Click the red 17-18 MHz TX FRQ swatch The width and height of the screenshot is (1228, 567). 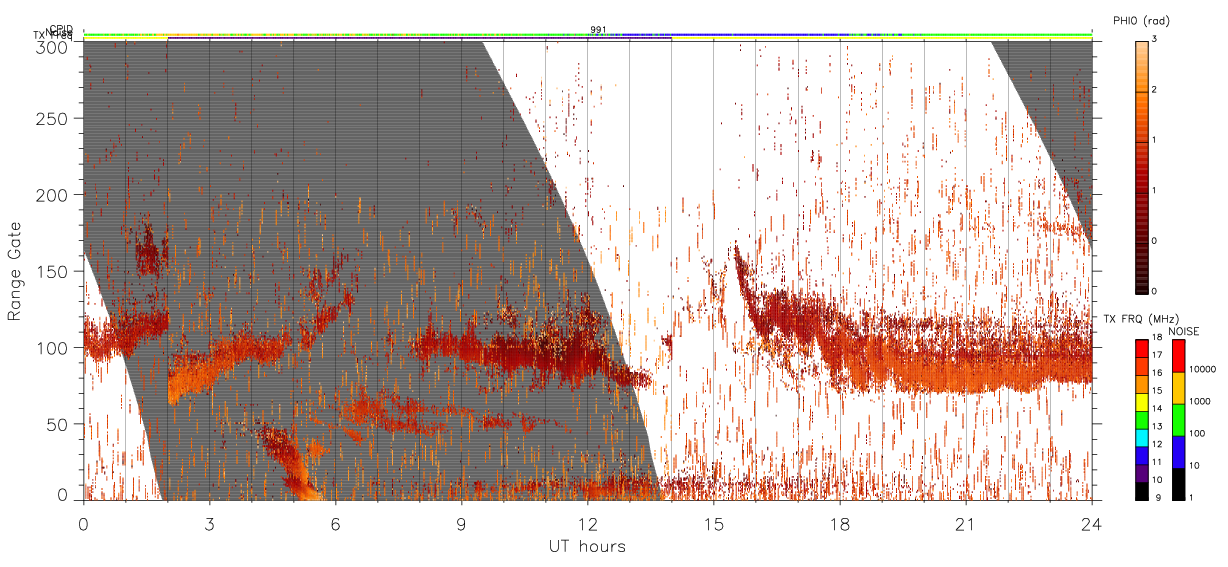tap(1141, 347)
